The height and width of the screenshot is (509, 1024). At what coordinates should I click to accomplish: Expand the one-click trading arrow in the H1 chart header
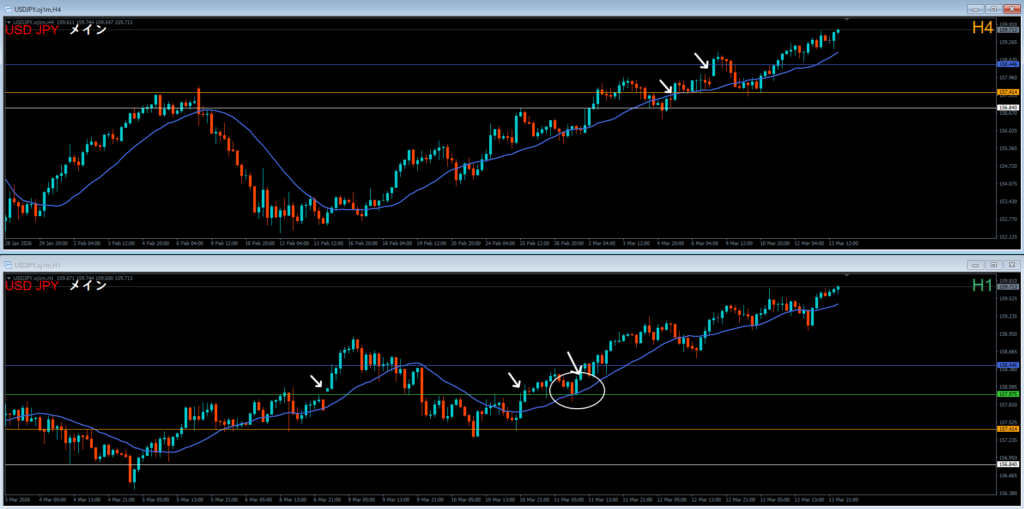(10, 277)
